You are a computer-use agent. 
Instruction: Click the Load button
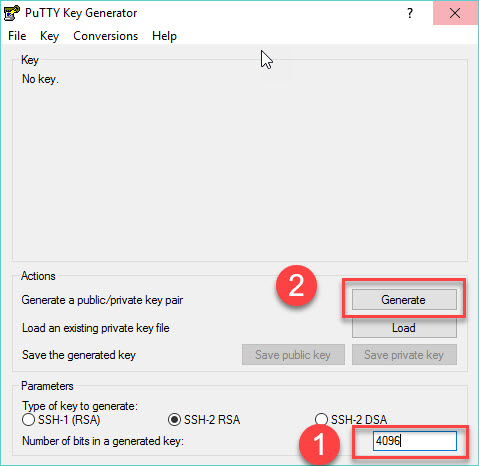[404, 328]
